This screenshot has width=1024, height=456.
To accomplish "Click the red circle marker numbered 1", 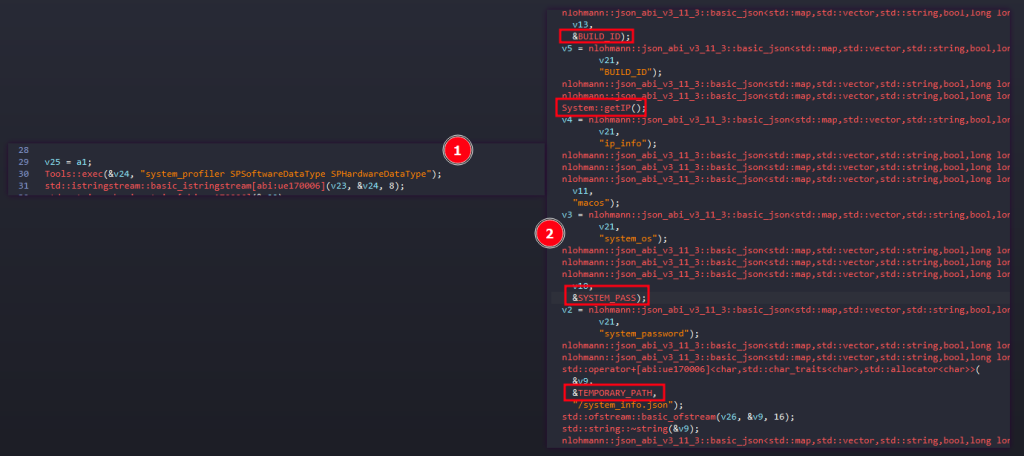I will (x=457, y=151).
